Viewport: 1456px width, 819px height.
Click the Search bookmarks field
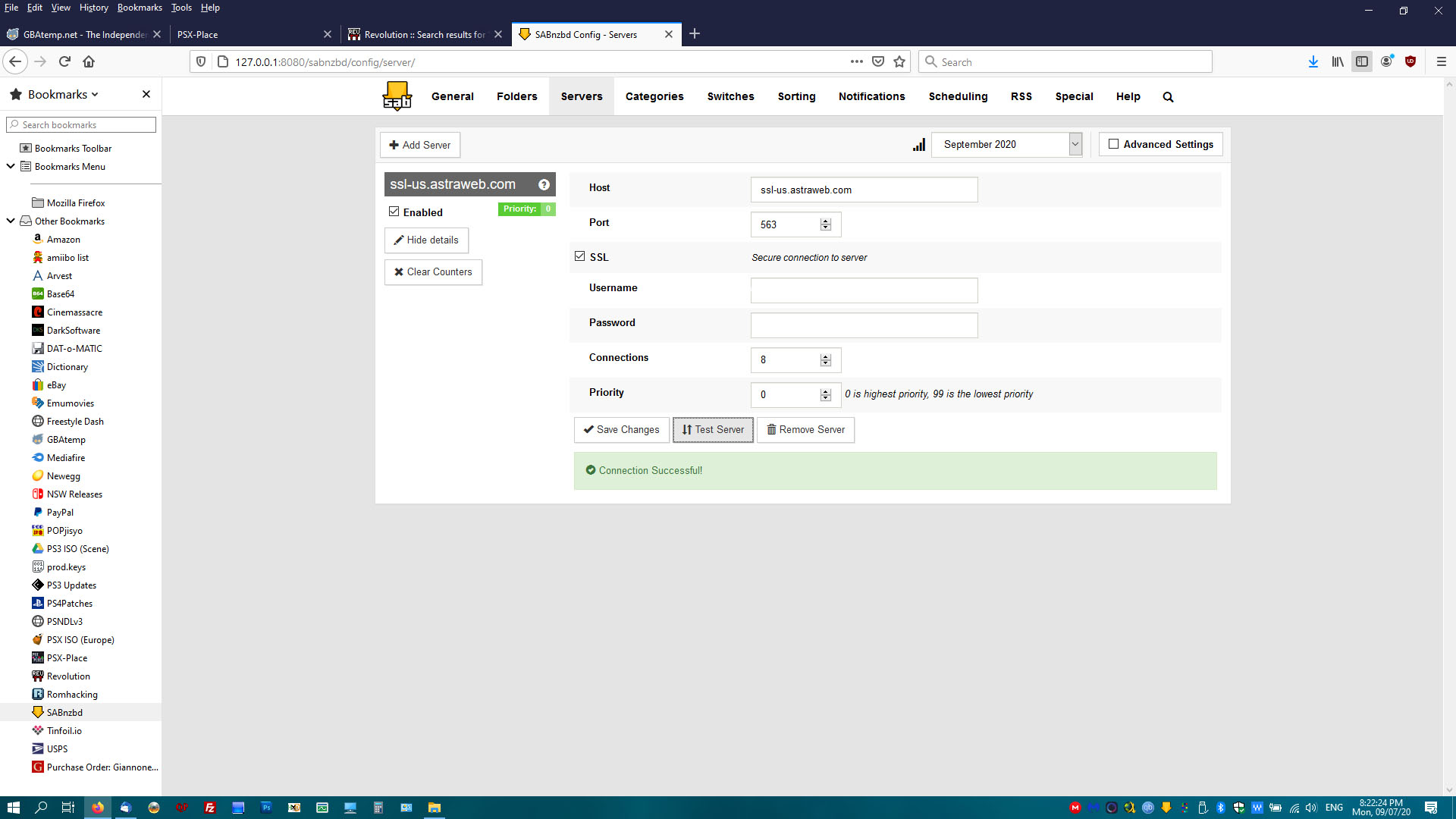[x=81, y=124]
